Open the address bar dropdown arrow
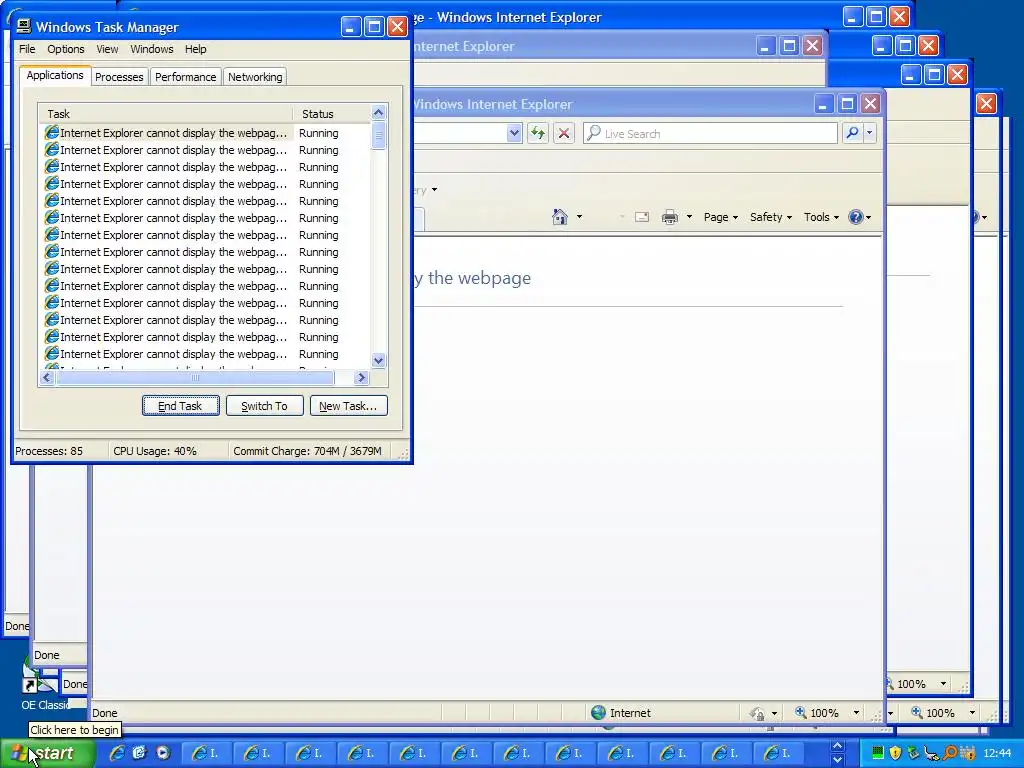 pyautogui.click(x=514, y=133)
